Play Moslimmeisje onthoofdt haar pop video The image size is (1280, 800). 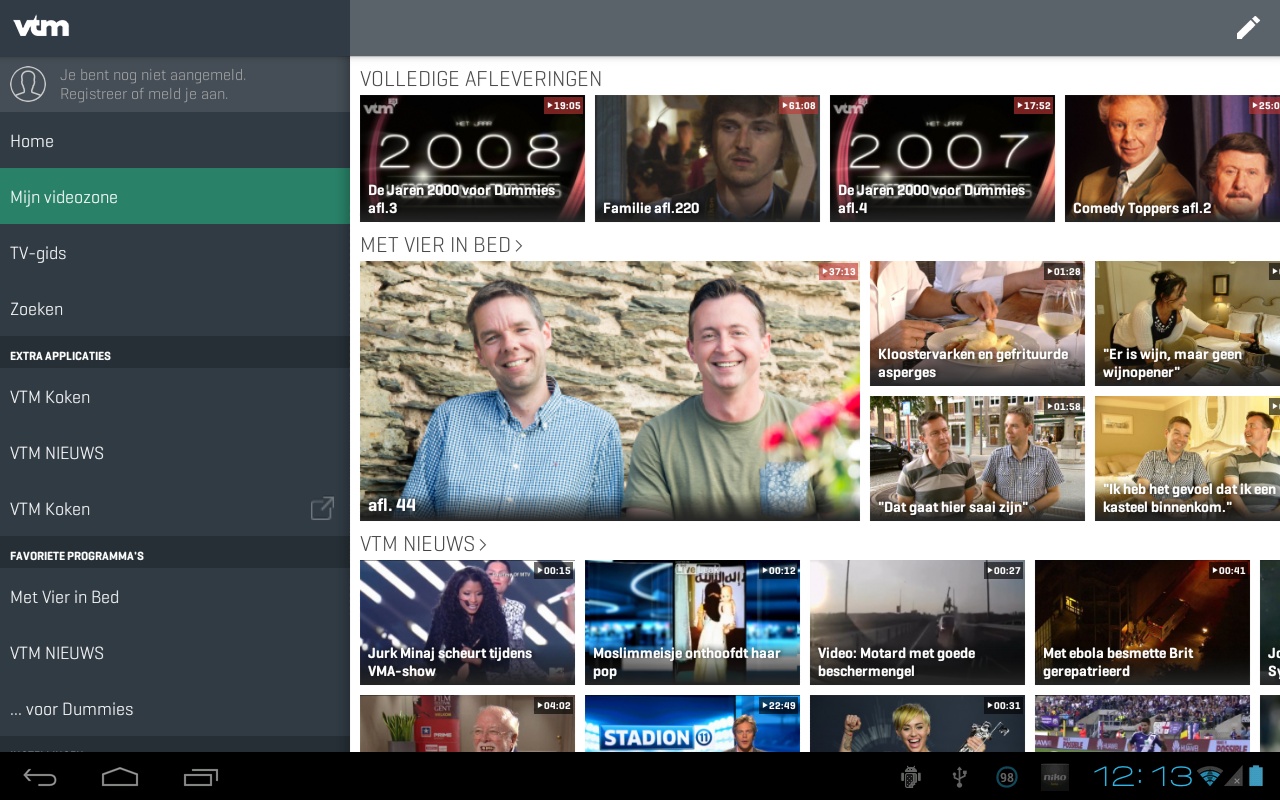(692, 622)
